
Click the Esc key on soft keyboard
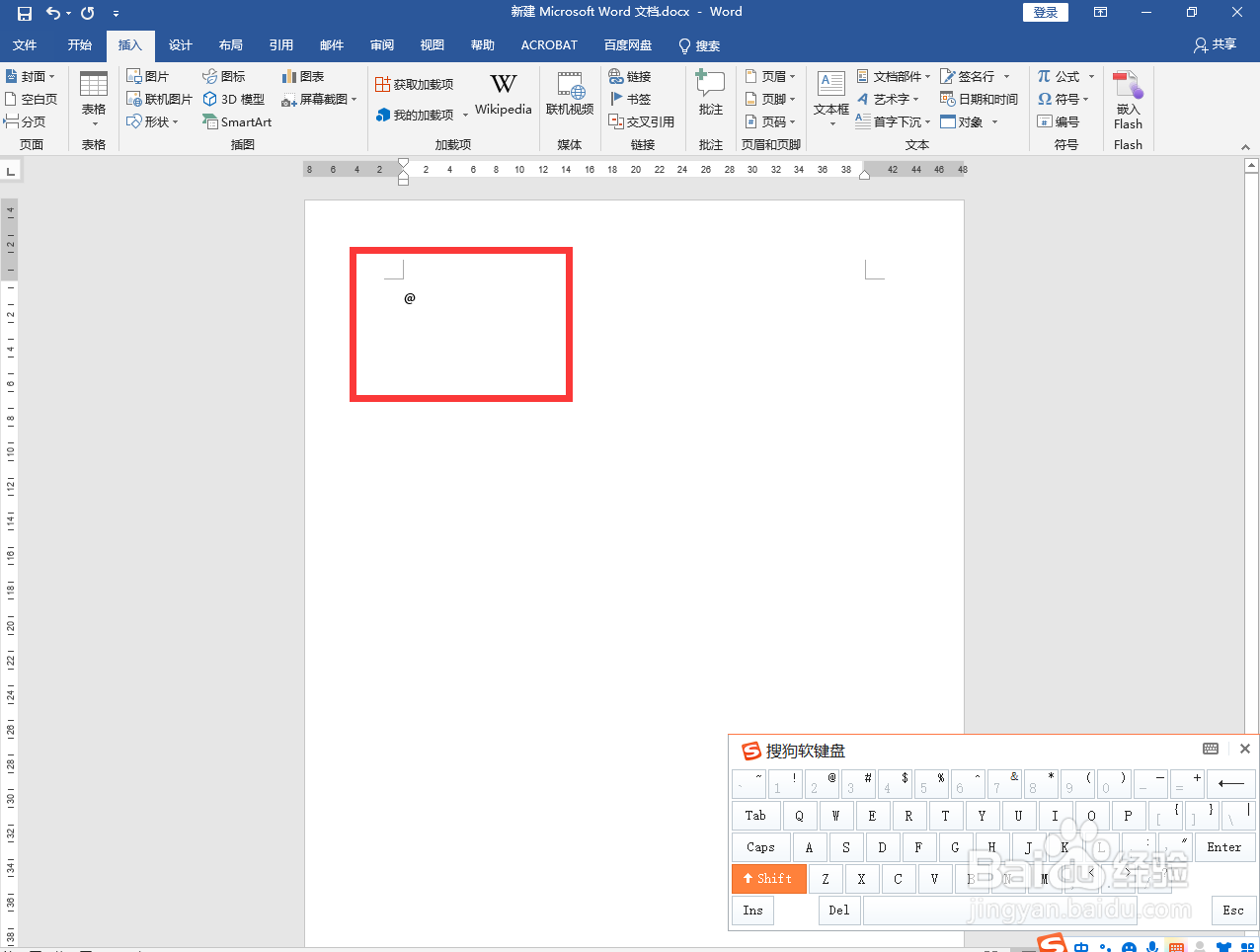[1233, 910]
